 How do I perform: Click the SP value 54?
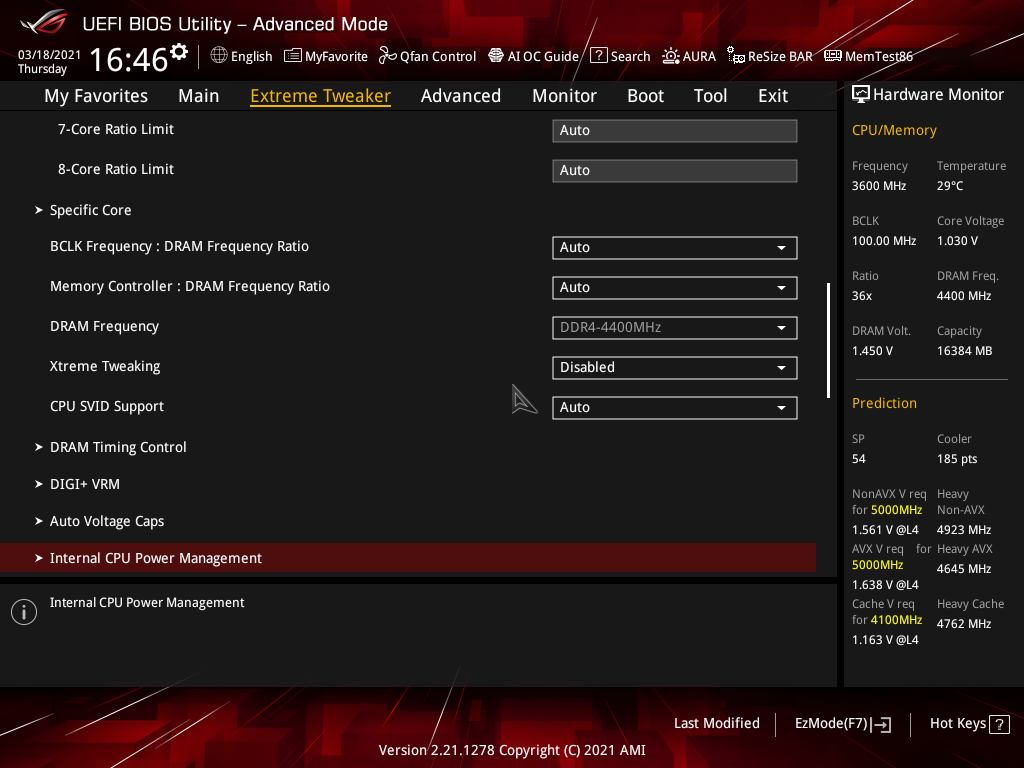(859, 459)
